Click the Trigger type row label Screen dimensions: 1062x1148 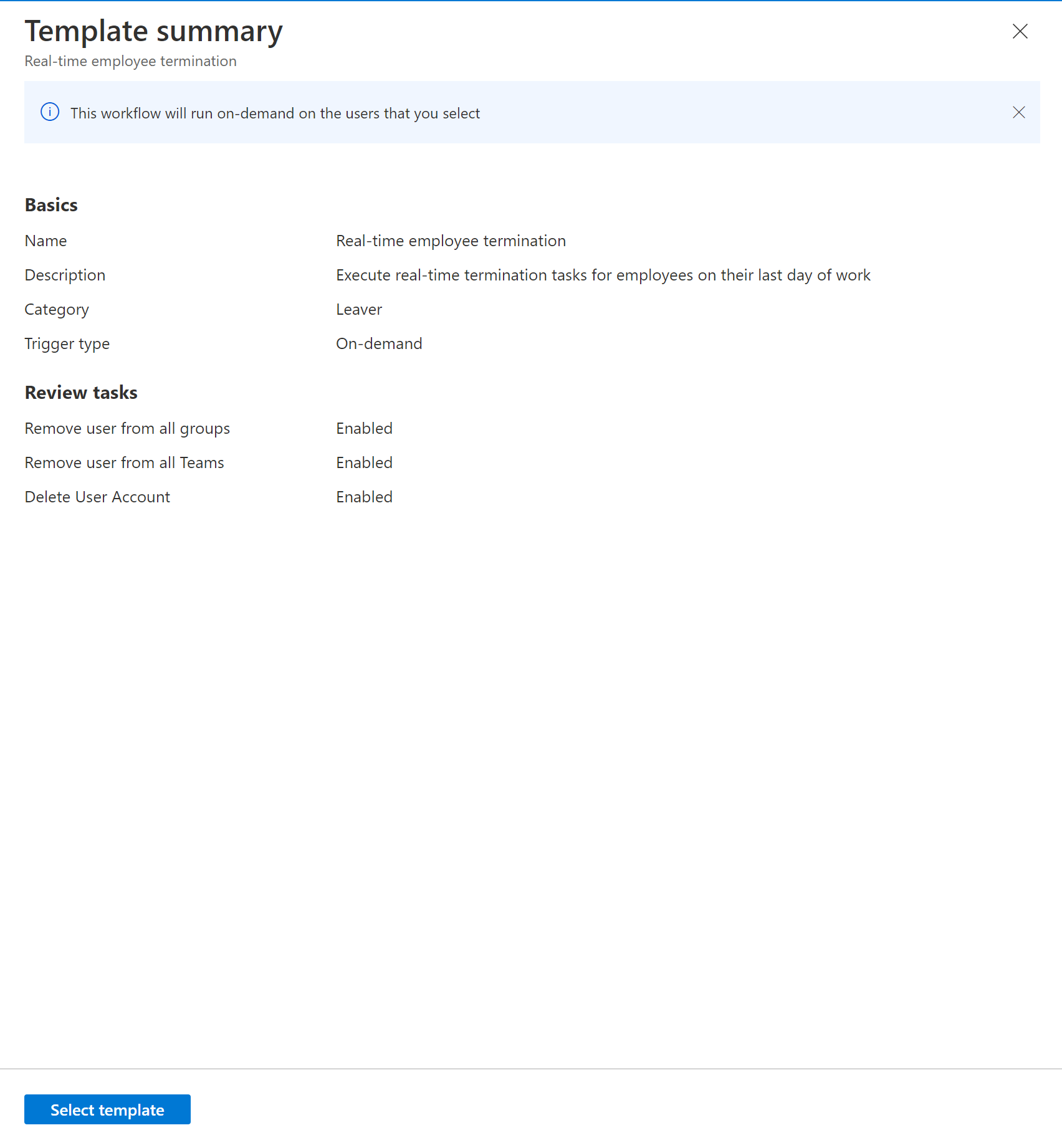tap(67, 343)
